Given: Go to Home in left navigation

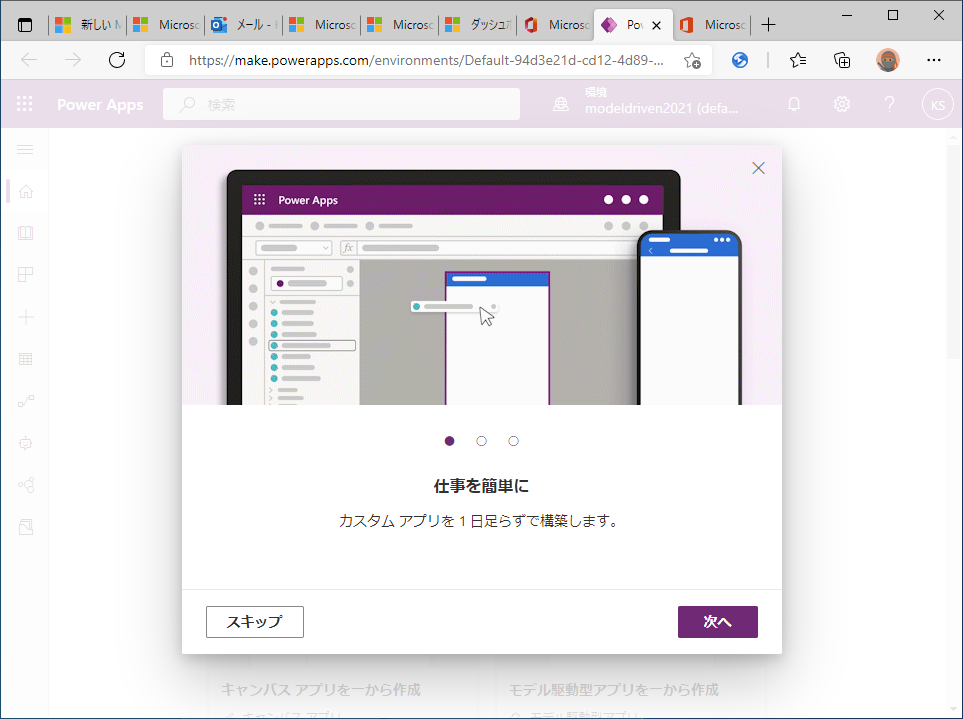Looking at the screenshot, I should coord(26,192).
